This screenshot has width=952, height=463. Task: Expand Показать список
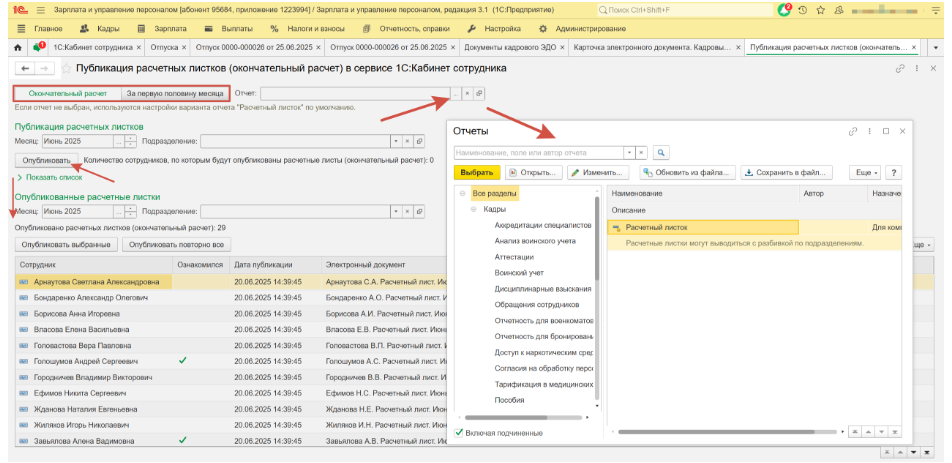pyautogui.click(x=50, y=178)
